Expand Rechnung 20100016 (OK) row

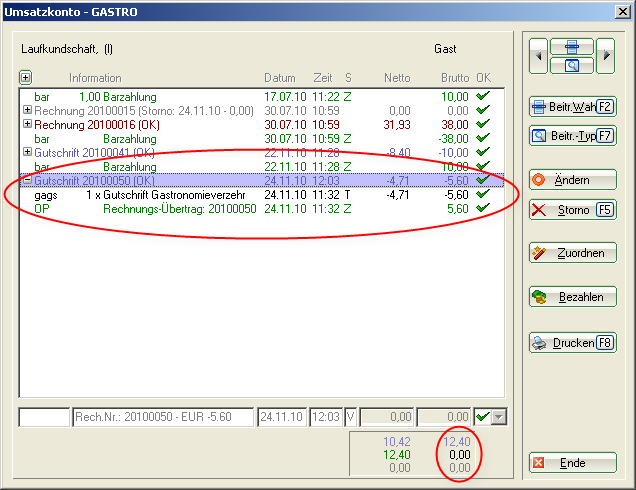(x=27, y=123)
